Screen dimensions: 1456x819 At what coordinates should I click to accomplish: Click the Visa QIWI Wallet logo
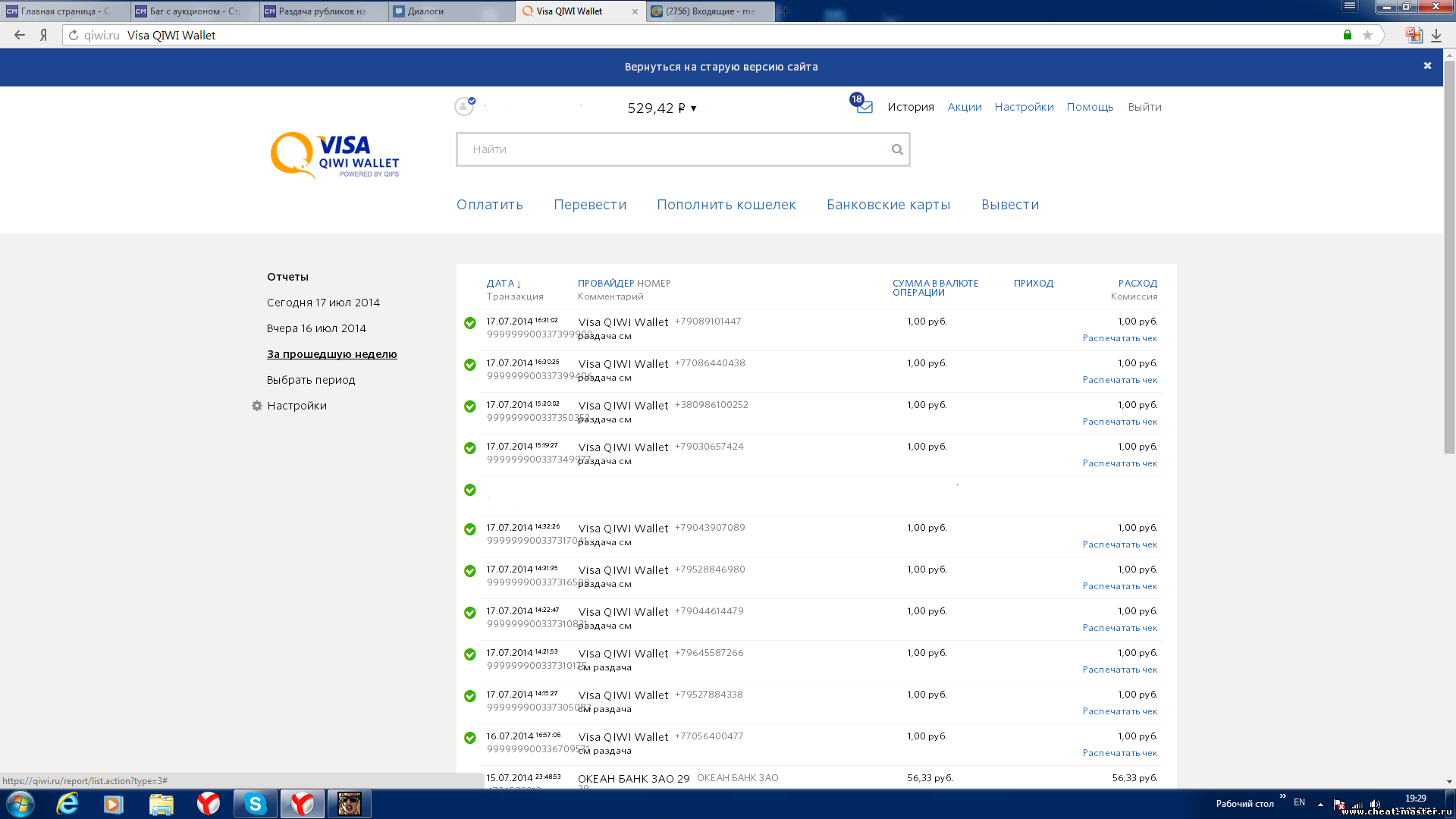334,155
